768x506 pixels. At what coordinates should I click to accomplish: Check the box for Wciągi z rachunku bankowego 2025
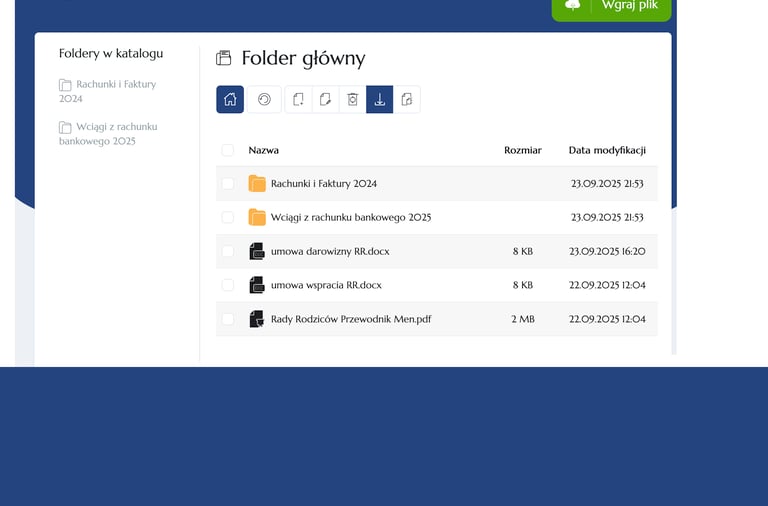pos(227,217)
